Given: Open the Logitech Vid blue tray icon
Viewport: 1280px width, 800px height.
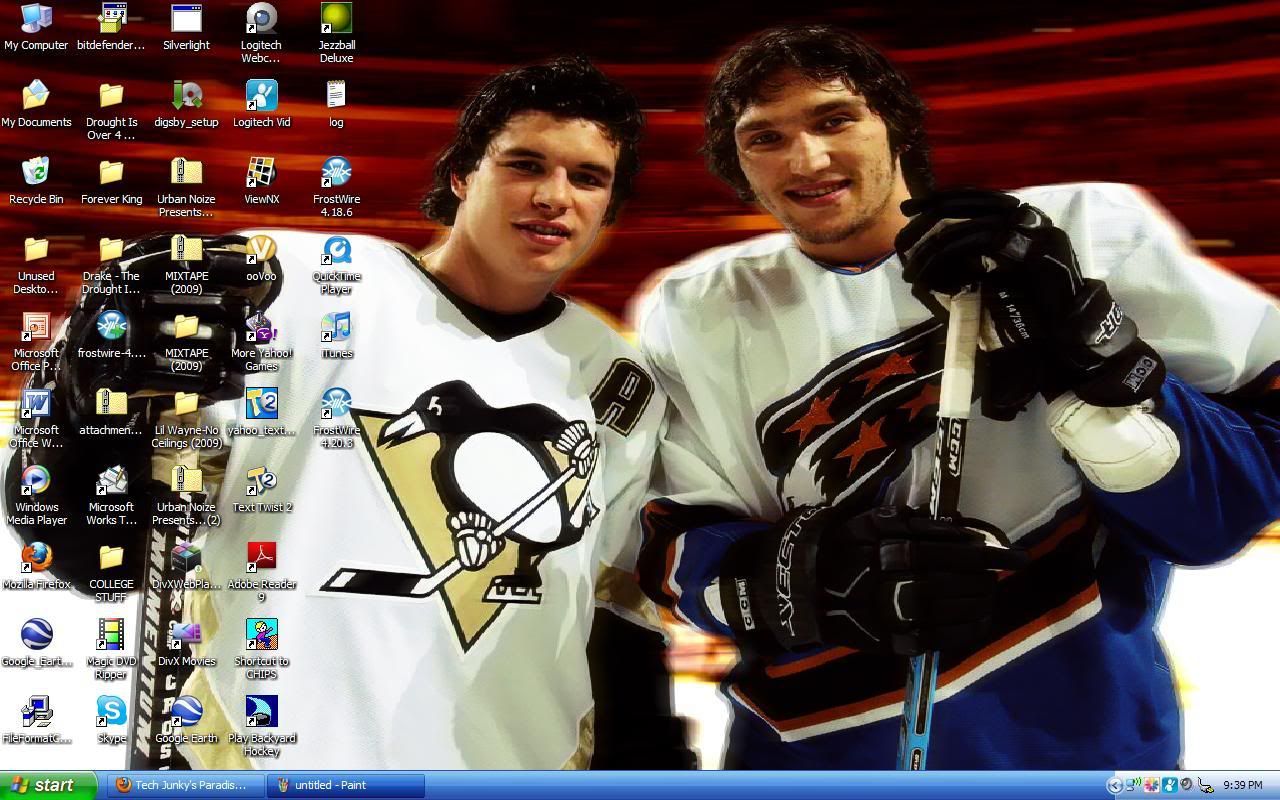Looking at the screenshot, I should (x=1169, y=785).
